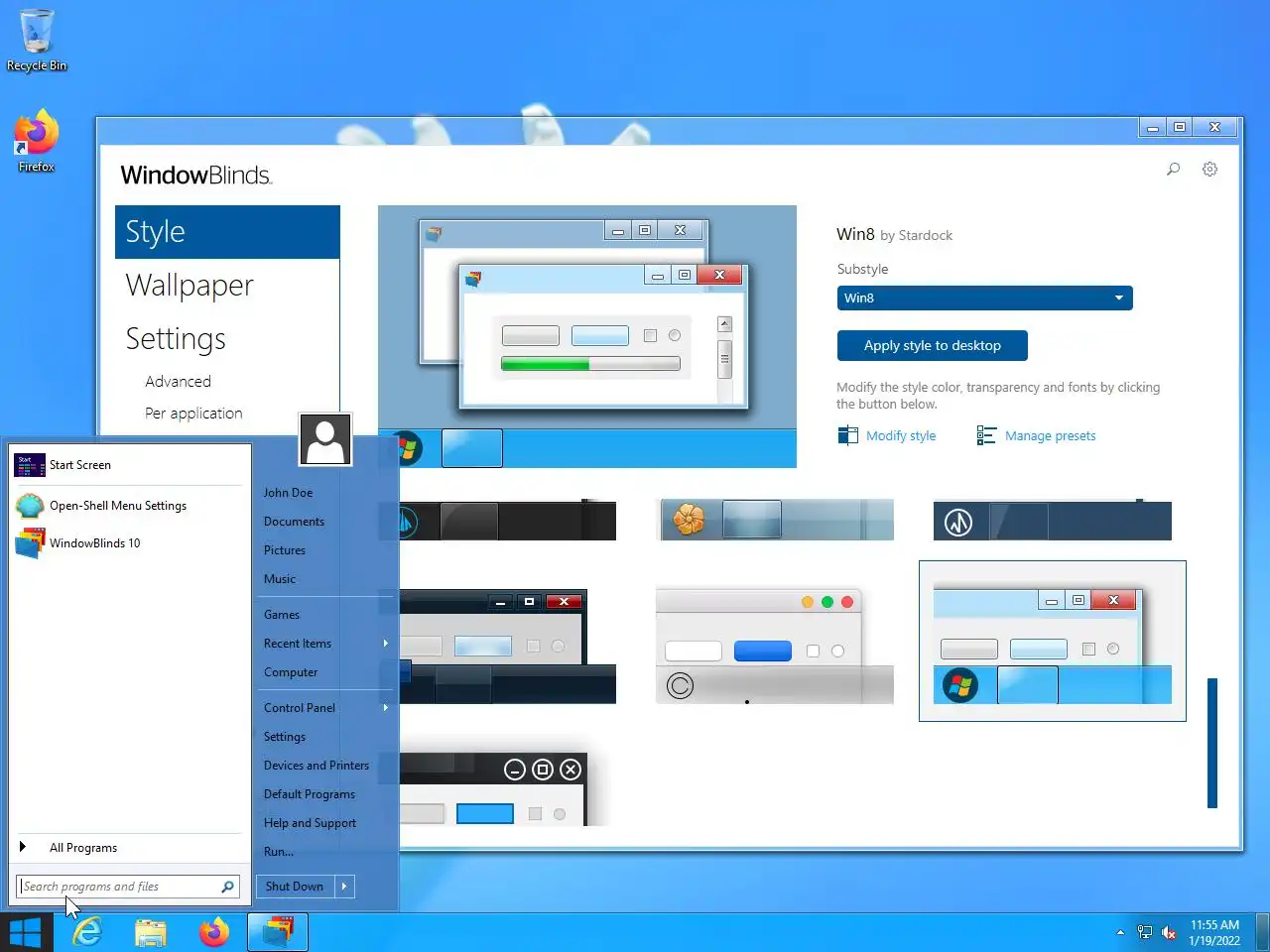Select the selected Win8 style thumbnail
Image resolution: width=1270 pixels, height=952 pixels.
(x=1053, y=642)
